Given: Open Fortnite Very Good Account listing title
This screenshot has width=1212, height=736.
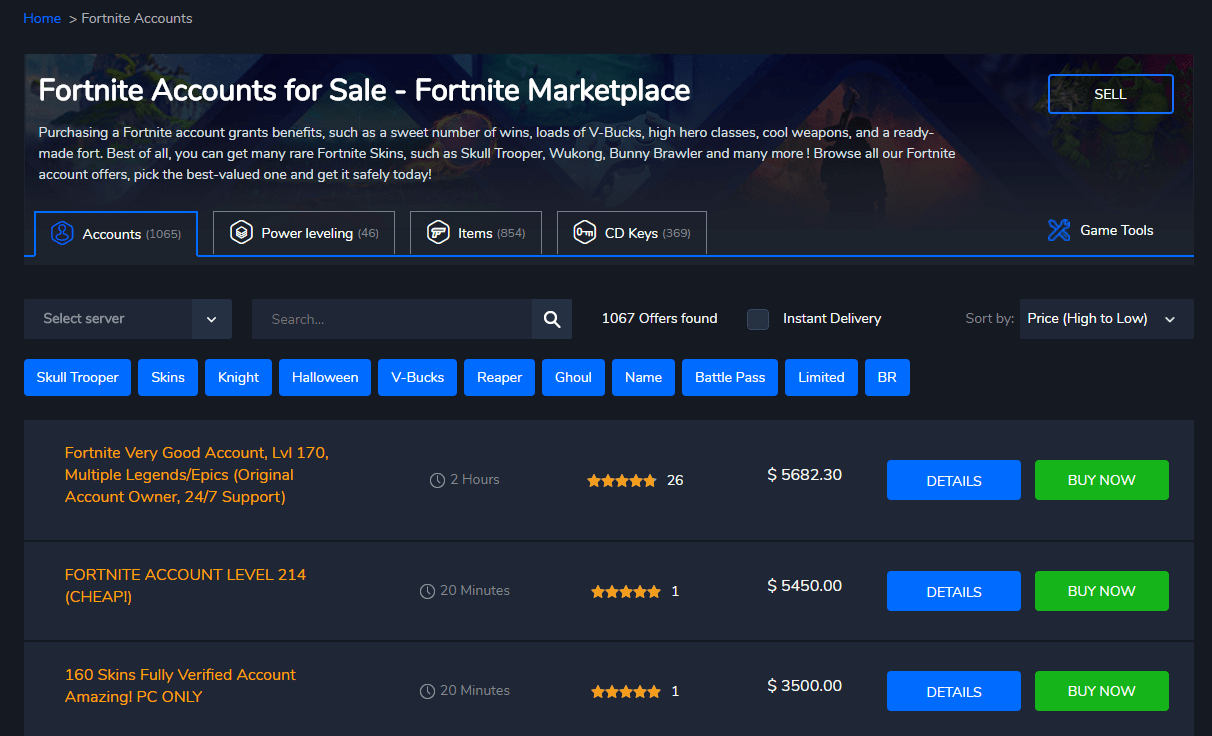Looking at the screenshot, I should coord(197,475).
